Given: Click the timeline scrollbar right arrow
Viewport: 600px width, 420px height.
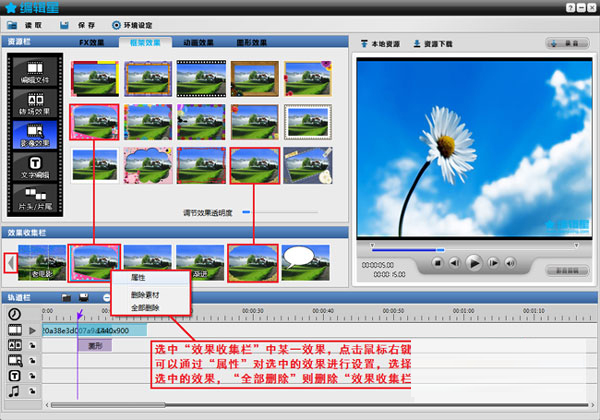Looking at the screenshot, I should [593, 405].
